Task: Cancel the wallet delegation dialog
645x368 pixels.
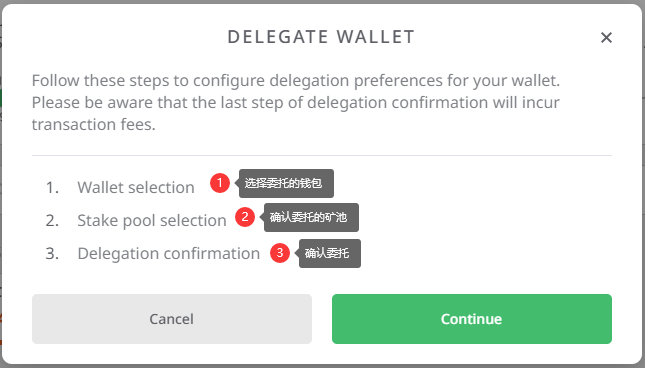Action: pos(172,319)
